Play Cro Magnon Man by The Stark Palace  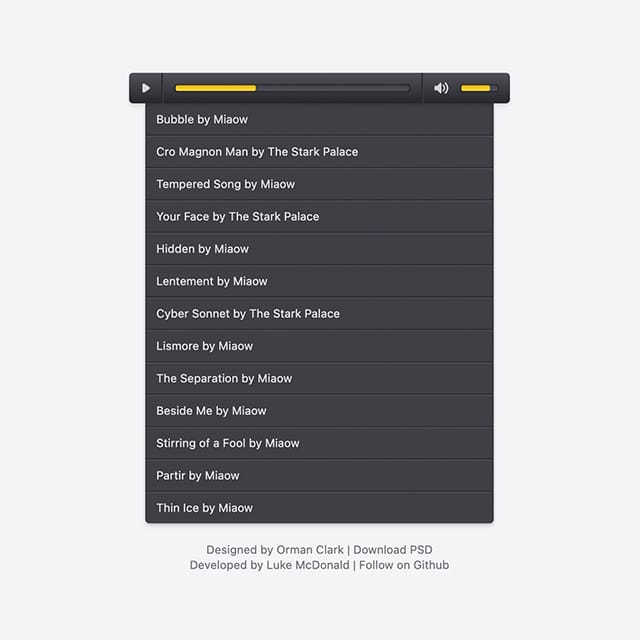[319, 152]
